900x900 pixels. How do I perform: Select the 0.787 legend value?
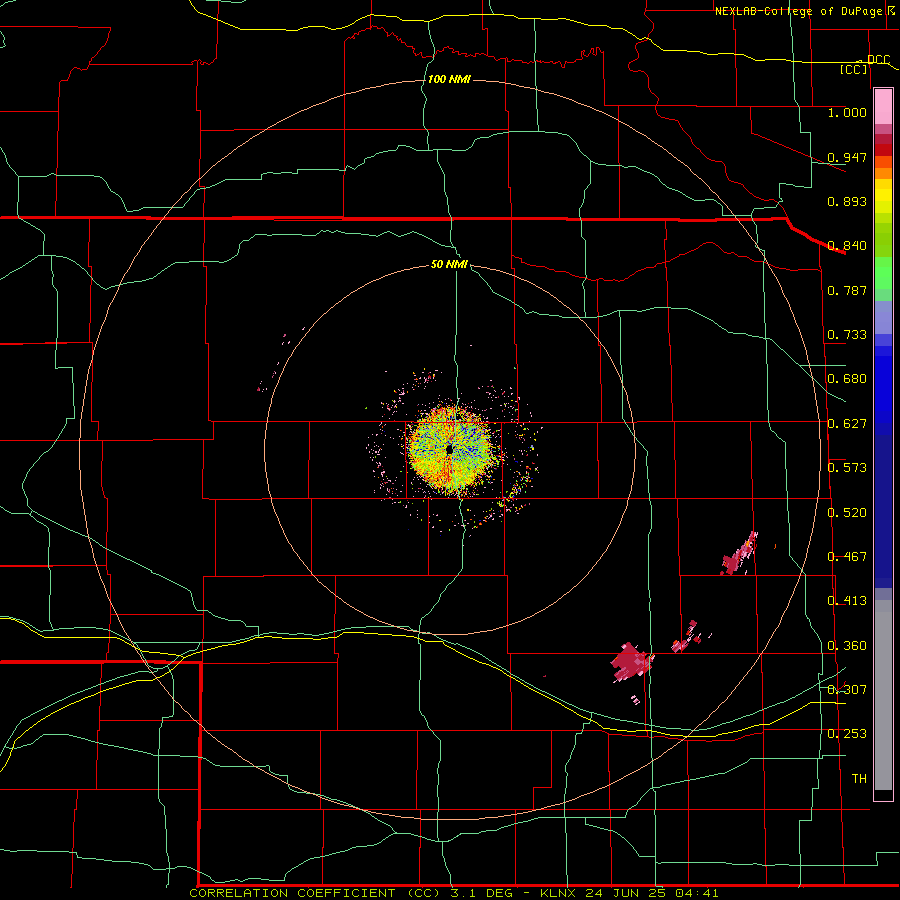847,290
